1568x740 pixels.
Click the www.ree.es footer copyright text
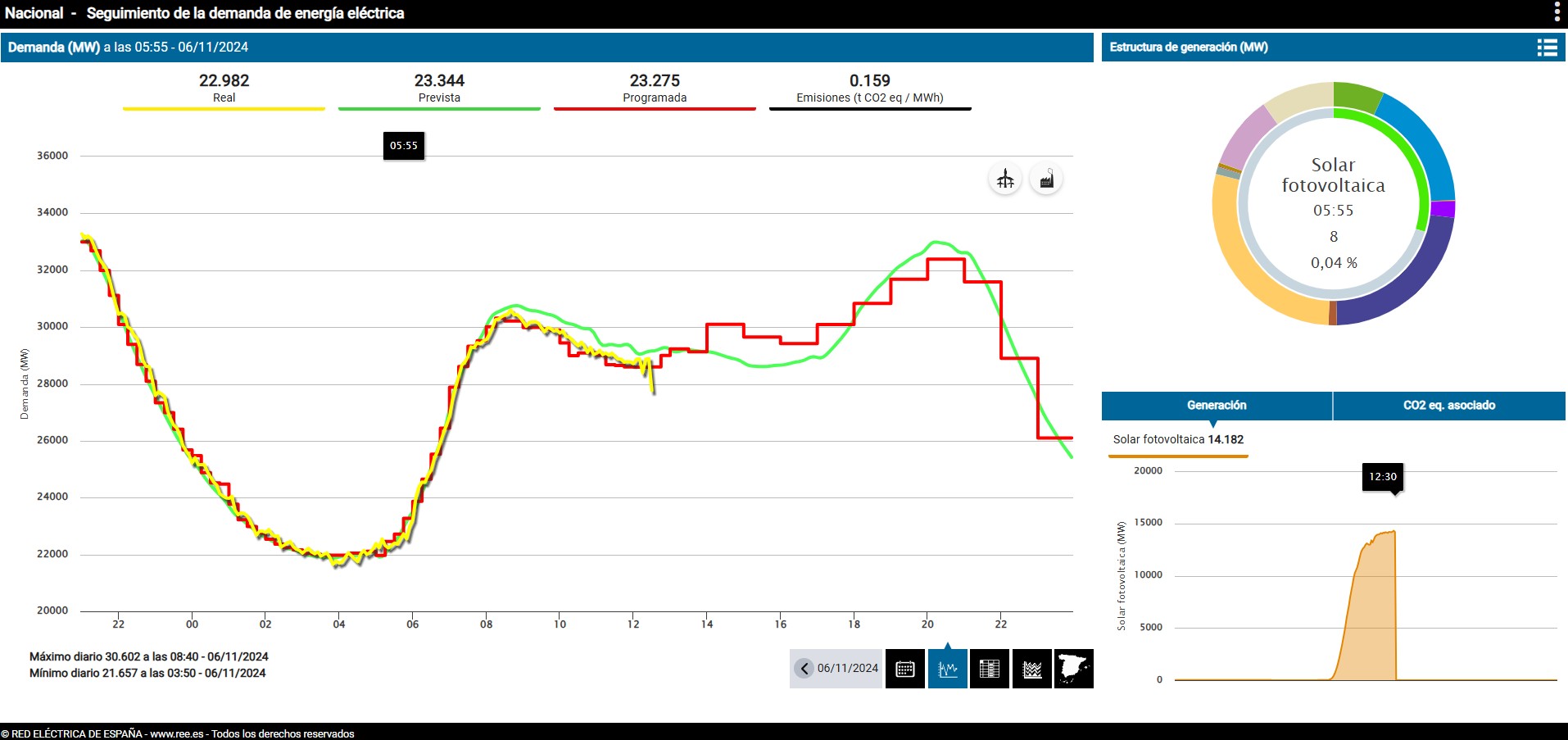click(x=178, y=733)
